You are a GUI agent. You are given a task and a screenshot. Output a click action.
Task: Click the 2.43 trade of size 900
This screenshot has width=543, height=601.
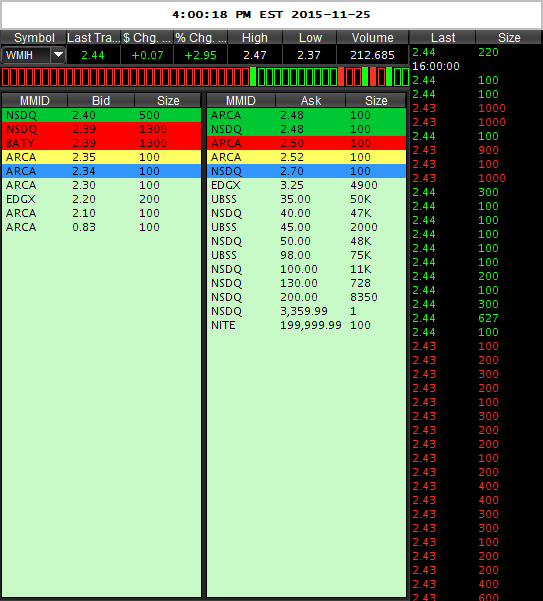(x=476, y=150)
